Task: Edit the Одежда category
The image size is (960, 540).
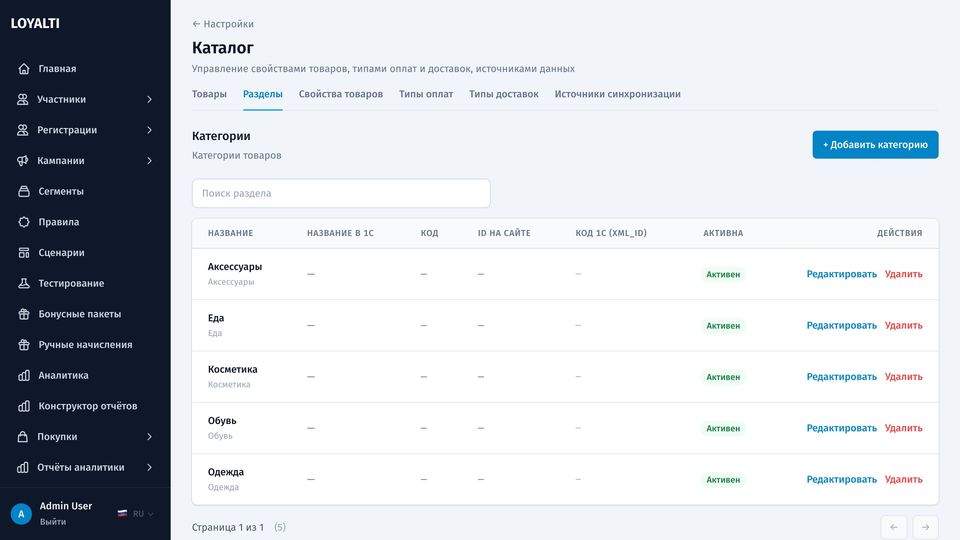Action: coord(841,479)
